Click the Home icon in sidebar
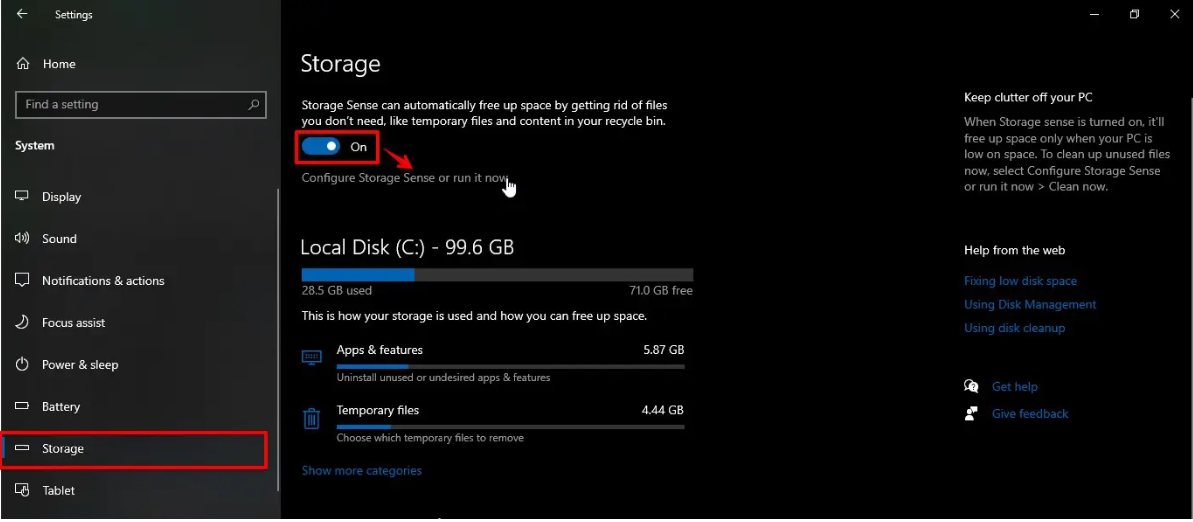 (x=23, y=64)
